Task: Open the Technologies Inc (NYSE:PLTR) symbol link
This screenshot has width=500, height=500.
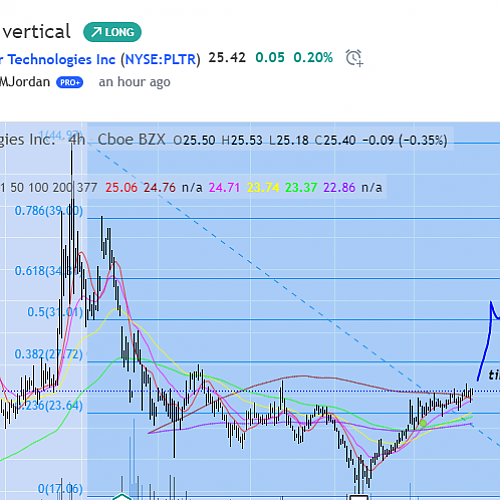Action: [100, 60]
